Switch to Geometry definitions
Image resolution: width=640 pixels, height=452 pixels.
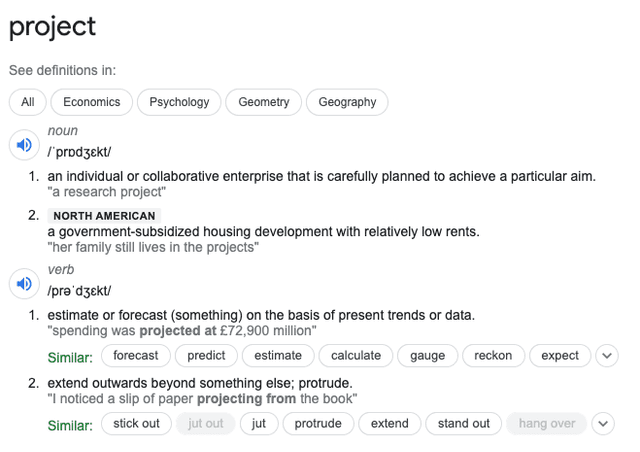264,102
